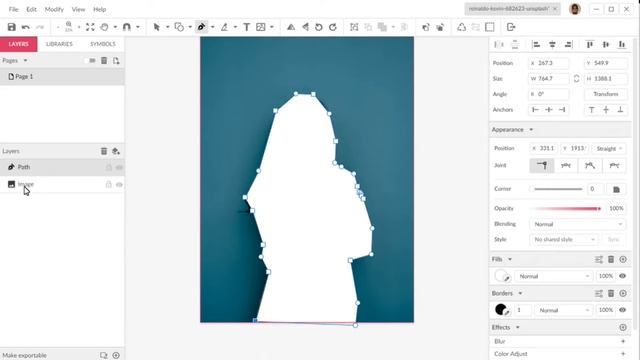Toggle the Snap magnet icon
Viewport: 640px width, 360px height.
click(127, 27)
